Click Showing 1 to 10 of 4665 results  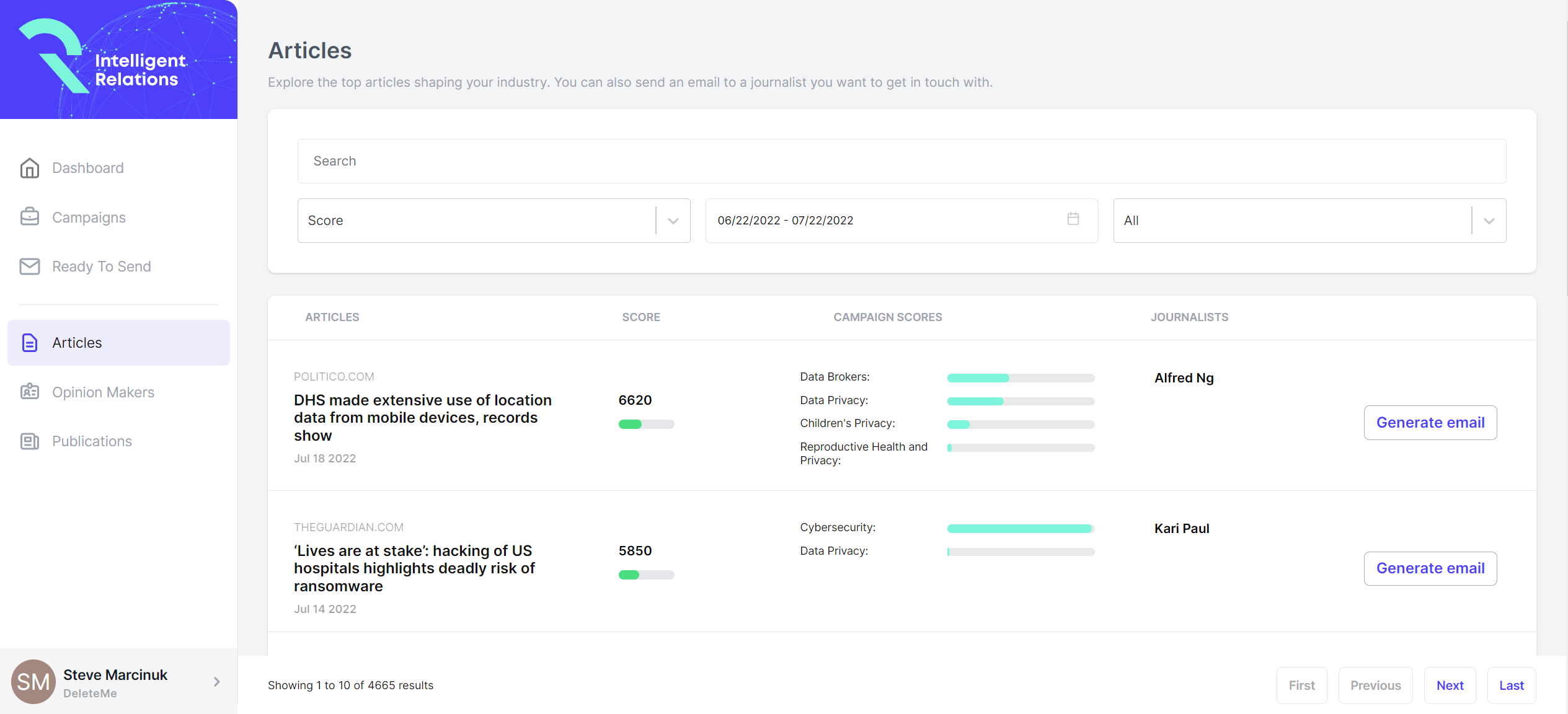(350, 685)
